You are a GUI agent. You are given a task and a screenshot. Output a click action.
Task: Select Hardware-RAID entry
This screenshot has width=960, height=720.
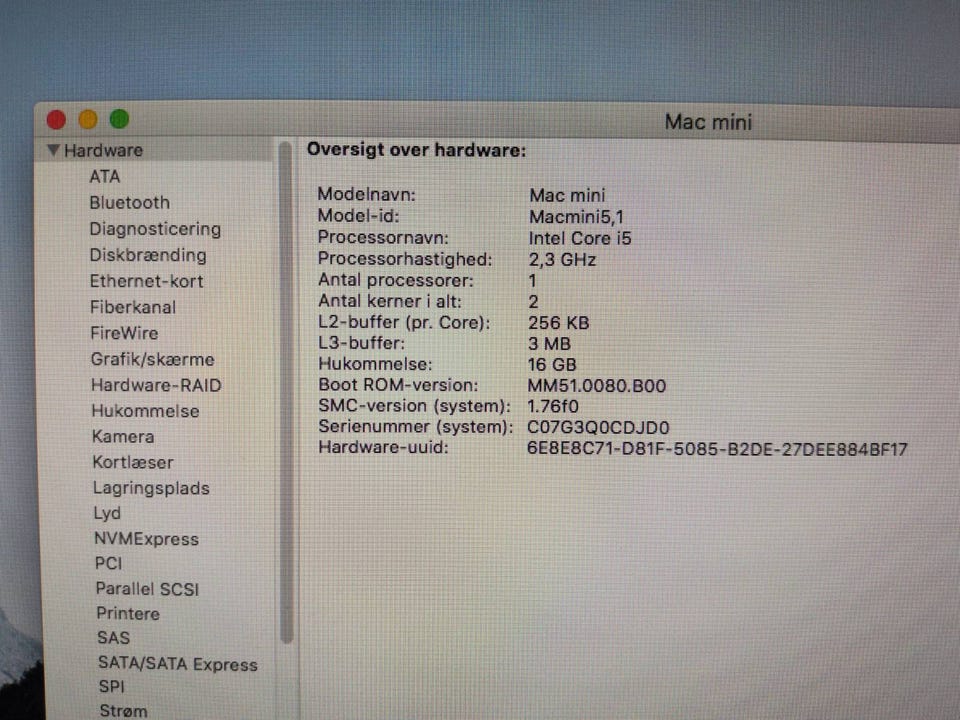pyautogui.click(x=156, y=385)
